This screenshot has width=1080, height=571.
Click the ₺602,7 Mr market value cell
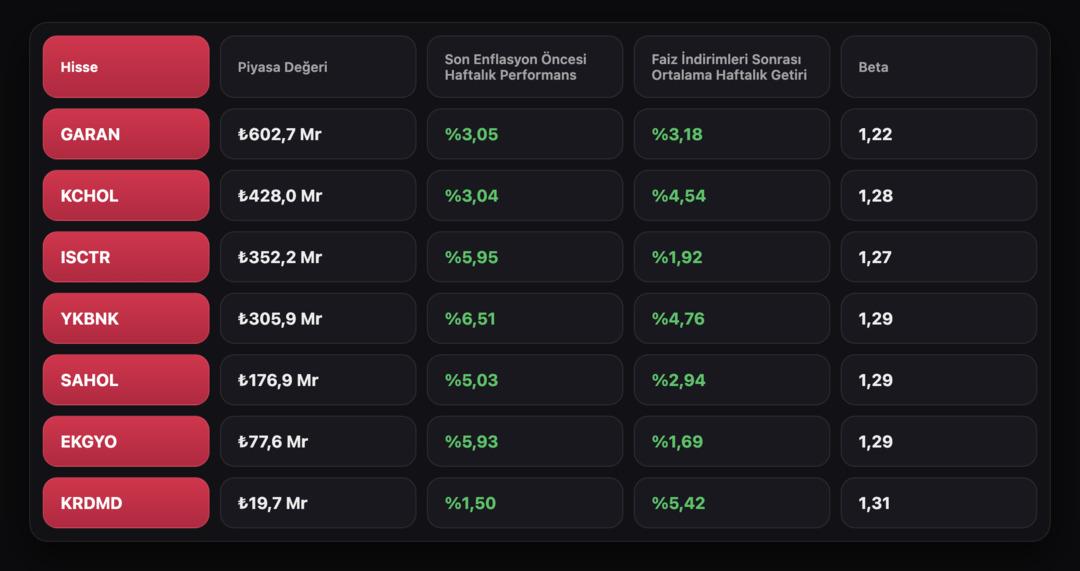point(318,134)
